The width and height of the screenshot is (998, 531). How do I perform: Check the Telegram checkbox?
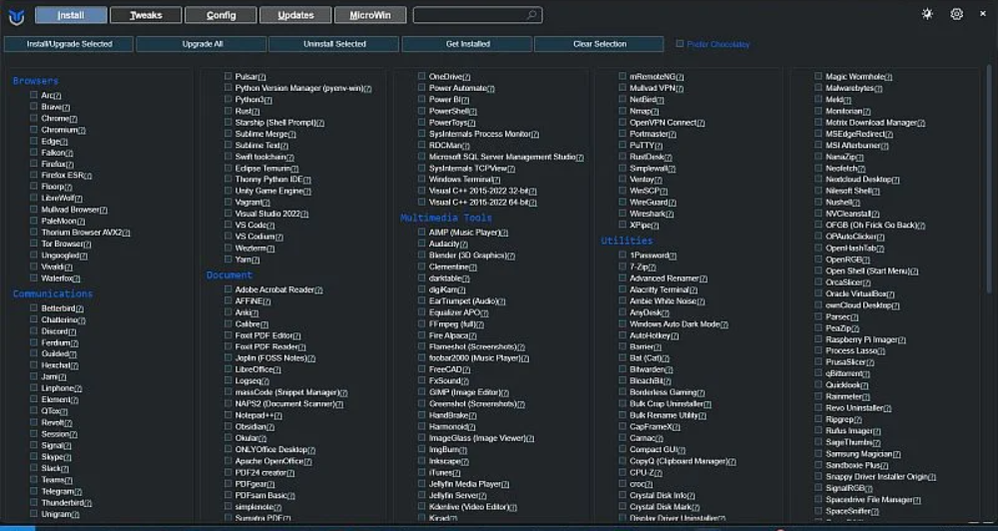click(x=34, y=491)
